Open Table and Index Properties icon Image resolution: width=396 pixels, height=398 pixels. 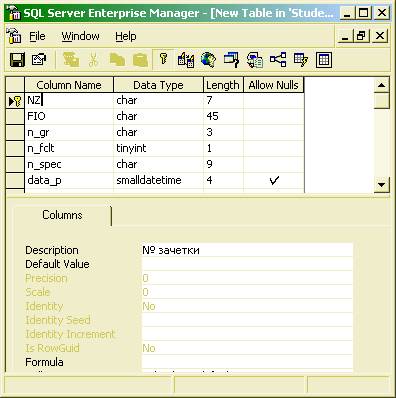pyautogui.click(x=39, y=60)
